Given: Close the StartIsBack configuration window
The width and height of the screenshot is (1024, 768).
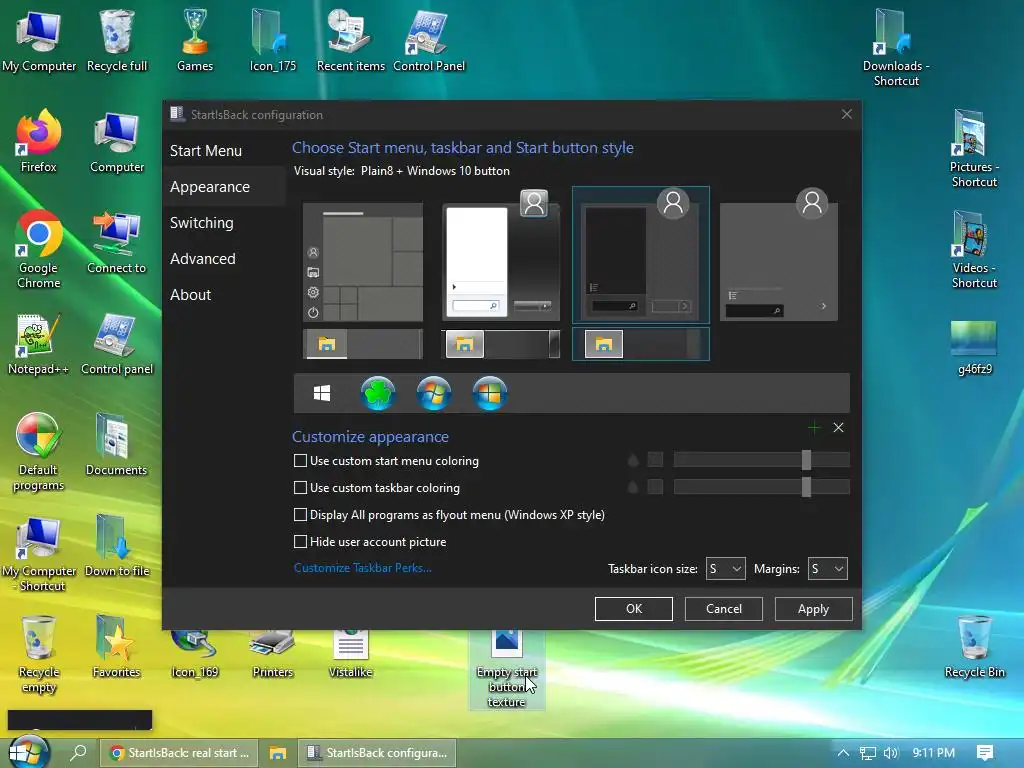Looking at the screenshot, I should 846,114.
